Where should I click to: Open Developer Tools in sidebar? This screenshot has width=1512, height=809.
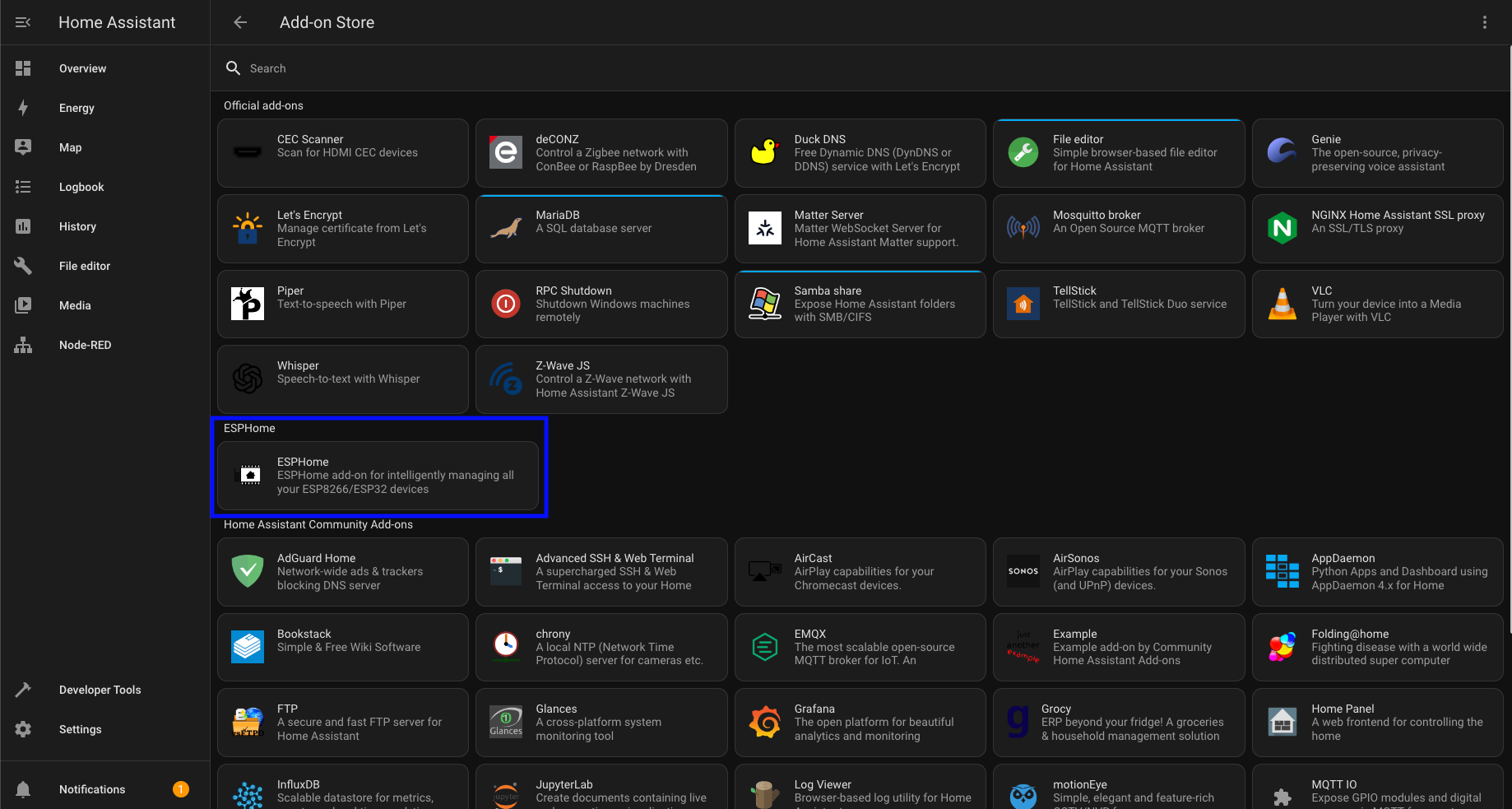pos(100,690)
